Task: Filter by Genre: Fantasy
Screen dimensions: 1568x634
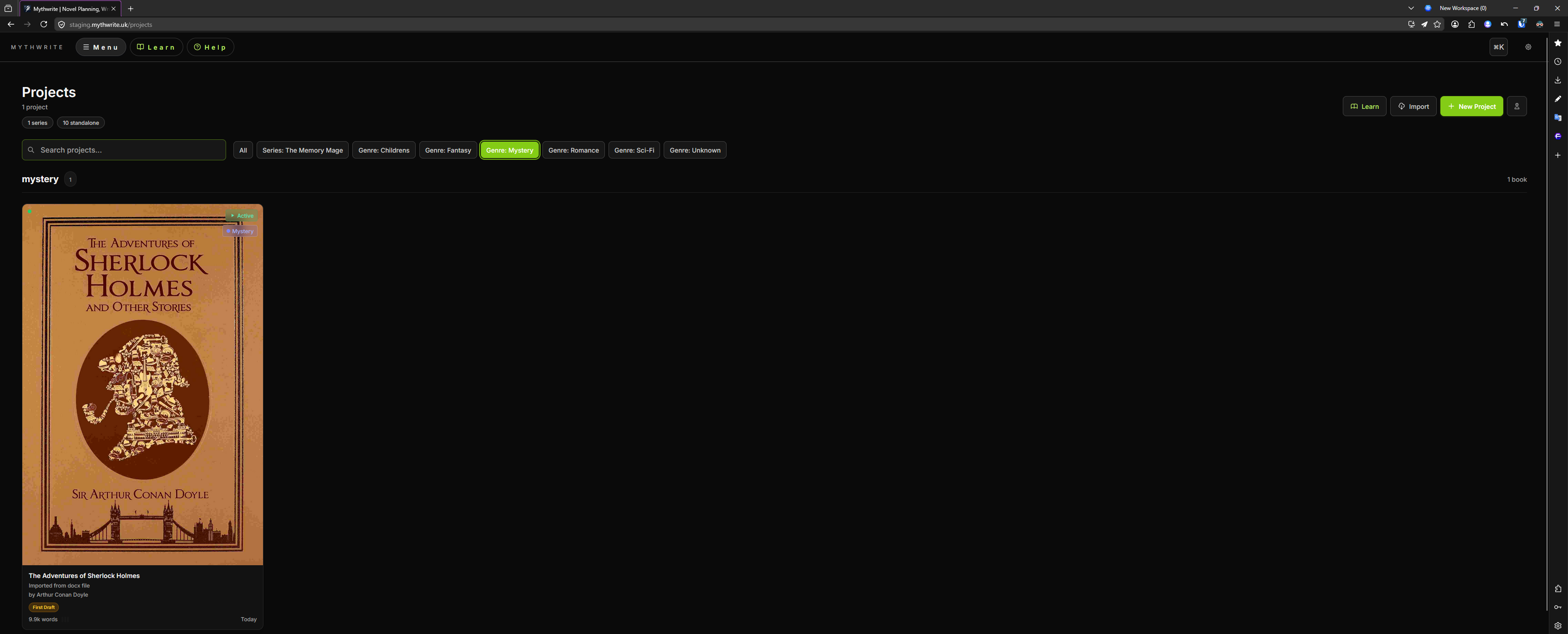Action: click(x=448, y=150)
